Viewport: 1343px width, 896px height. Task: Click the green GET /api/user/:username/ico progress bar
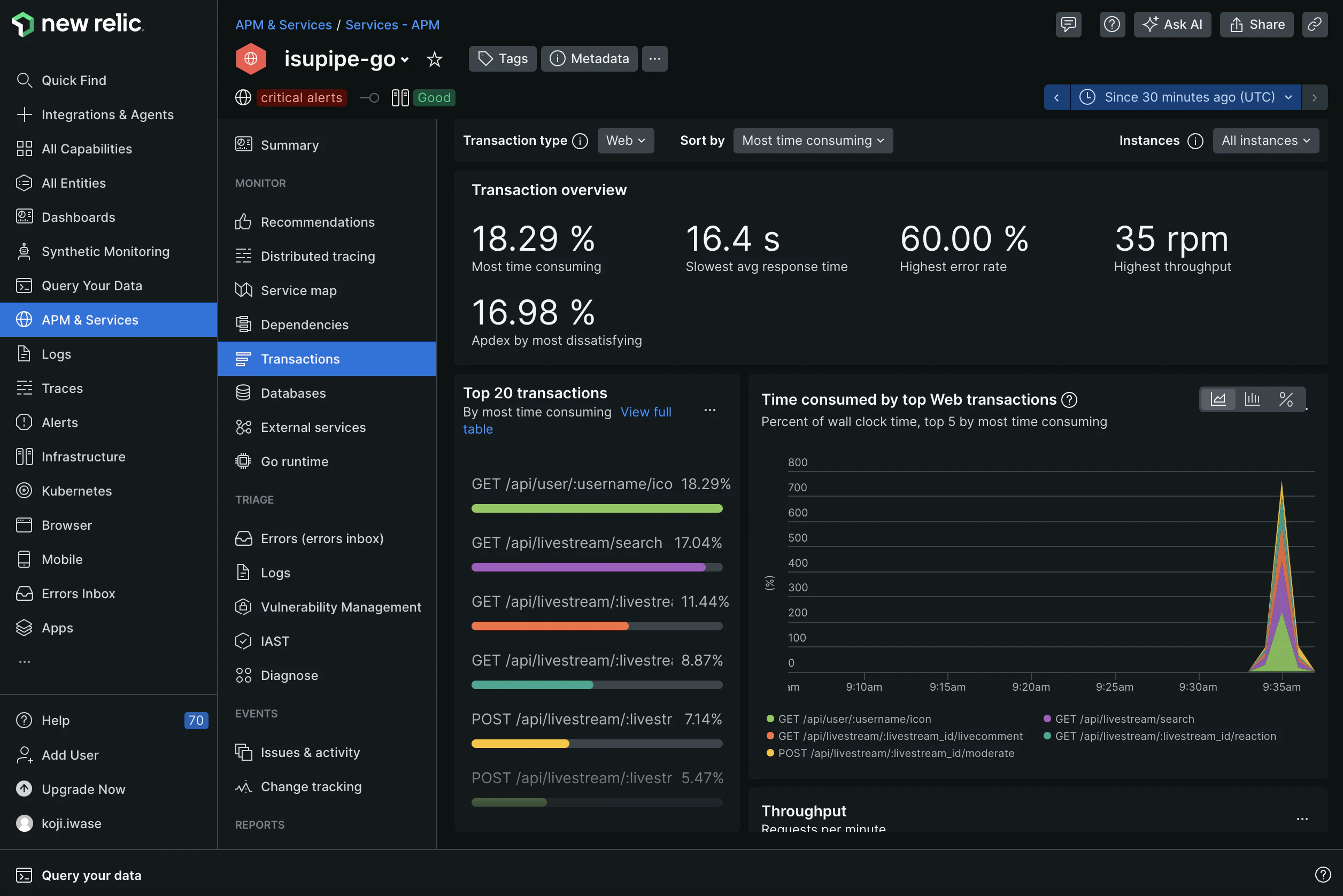point(597,508)
